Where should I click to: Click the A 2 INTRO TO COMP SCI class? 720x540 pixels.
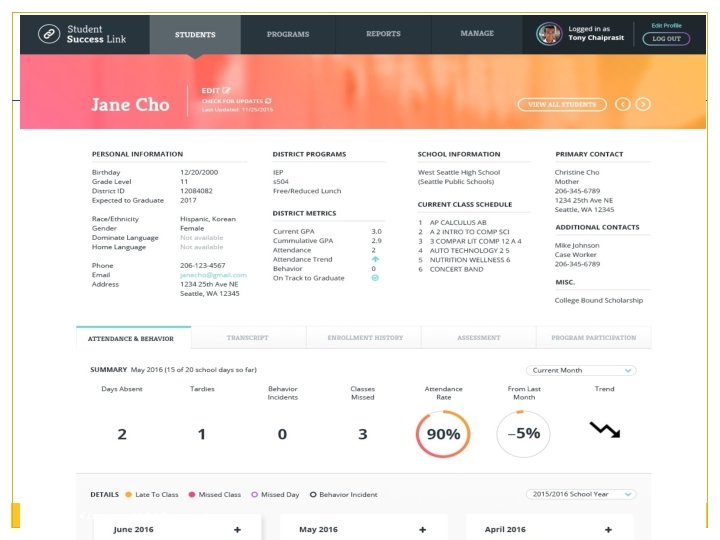point(469,232)
